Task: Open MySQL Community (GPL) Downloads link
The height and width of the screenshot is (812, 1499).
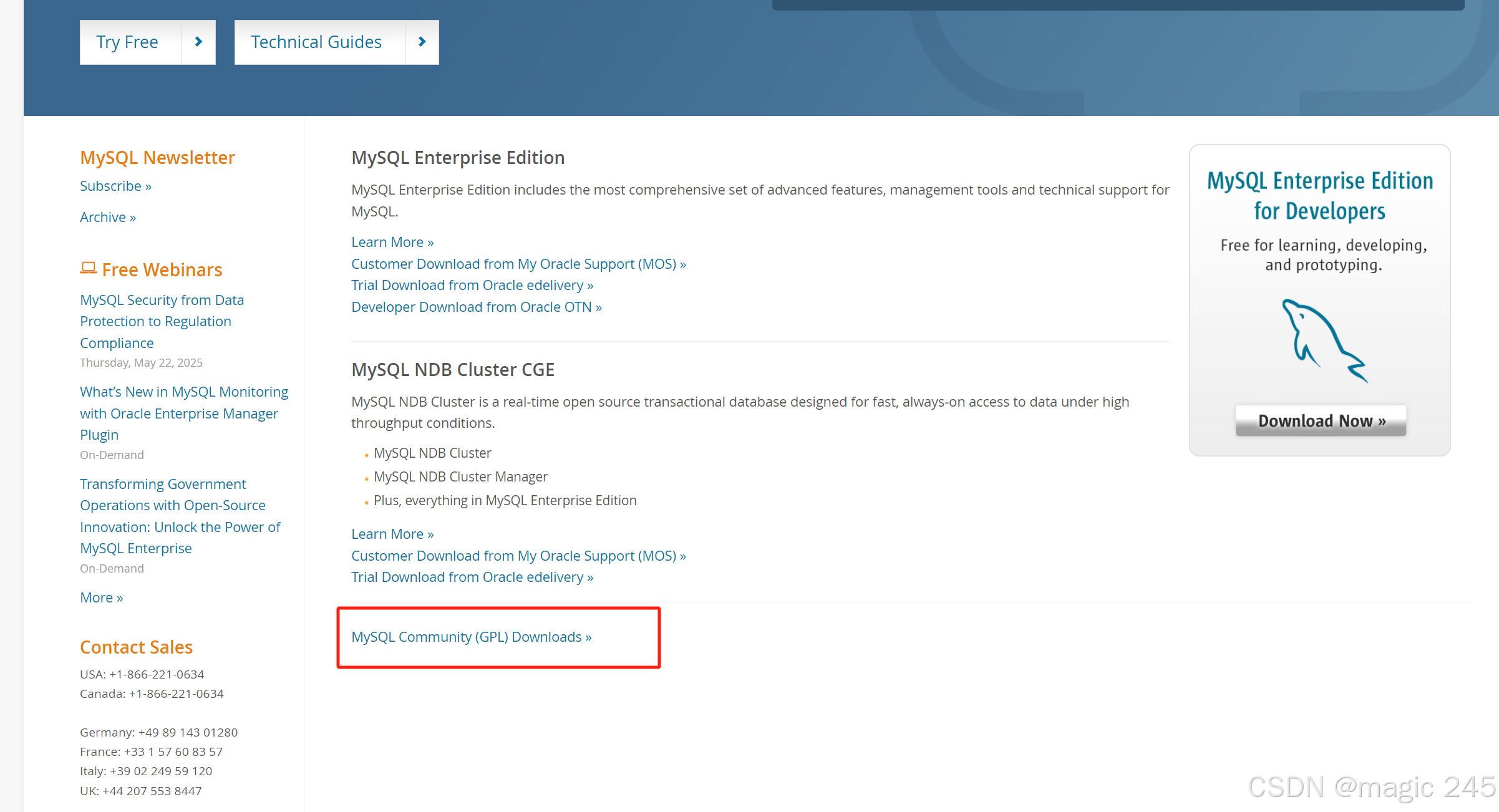Action: tap(471, 637)
